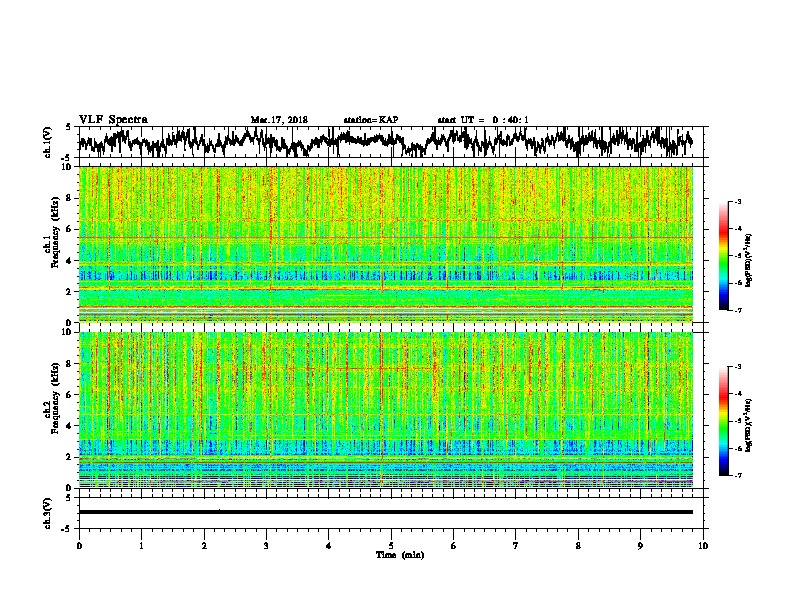Click the 'station=KAP' label
The height and width of the screenshot is (612, 792).
[371, 120]
